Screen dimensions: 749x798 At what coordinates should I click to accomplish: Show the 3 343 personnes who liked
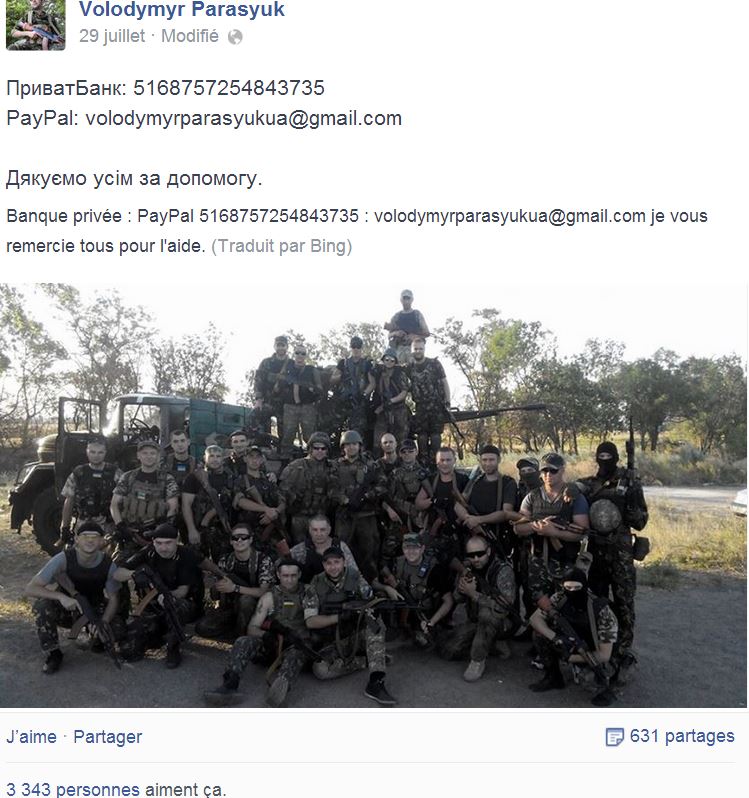pos(73,789)
